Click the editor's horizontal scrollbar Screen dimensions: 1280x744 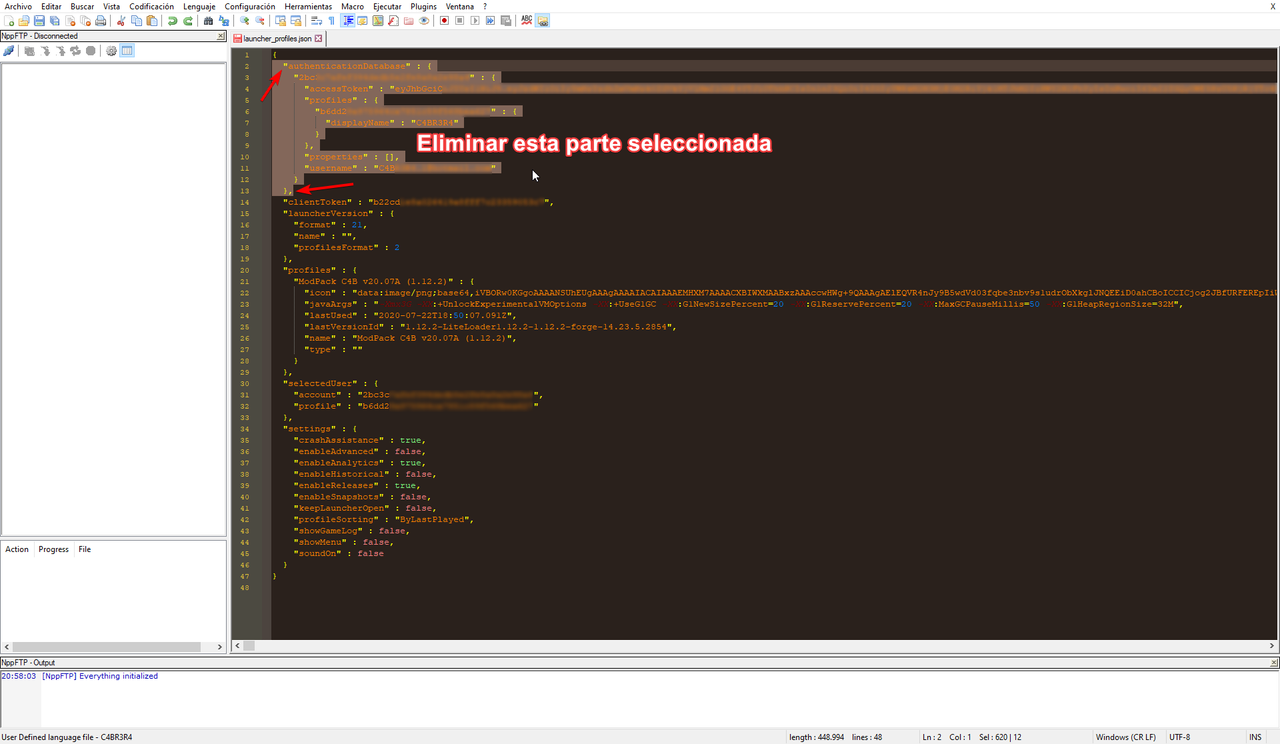(755, 646)
